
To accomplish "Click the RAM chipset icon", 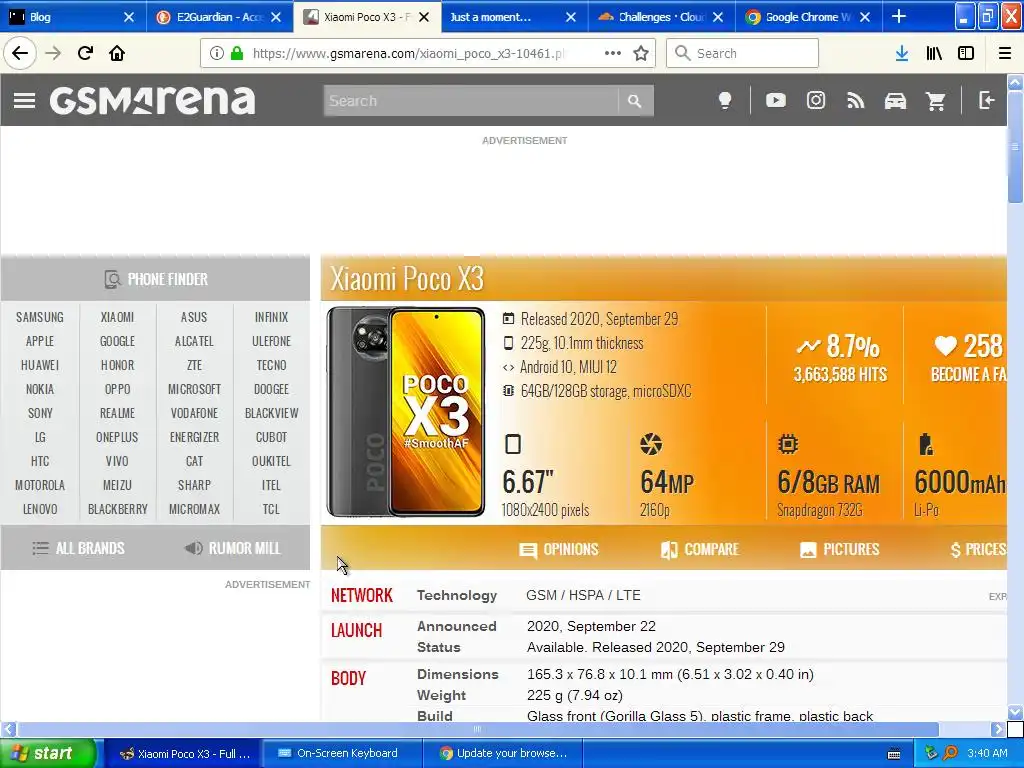I will (788, 444).
